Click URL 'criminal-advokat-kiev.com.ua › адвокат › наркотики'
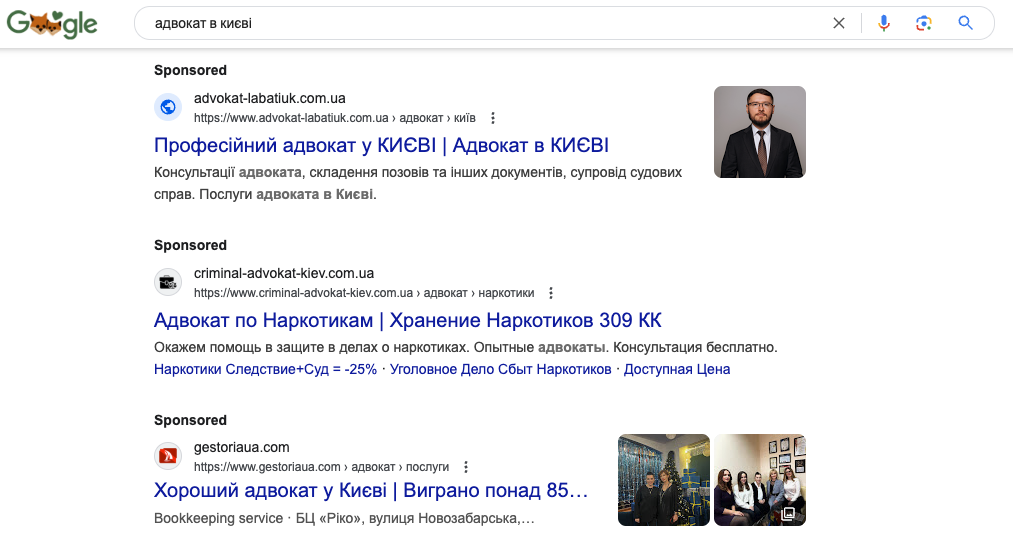Viewport: 1013px width, 550px height. tap(364, 293)
